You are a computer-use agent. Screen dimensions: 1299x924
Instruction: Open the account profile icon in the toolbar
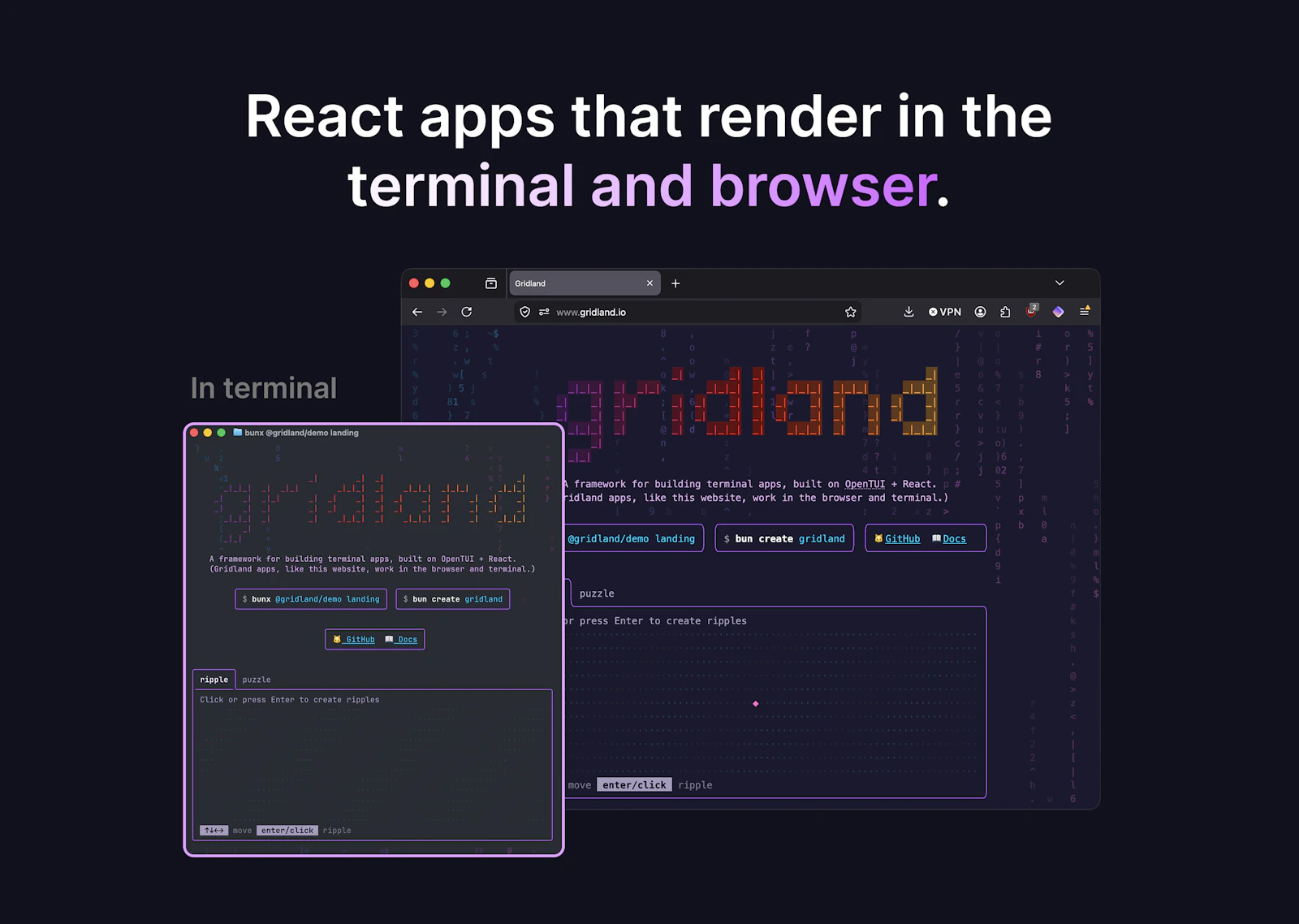(980, 311)
